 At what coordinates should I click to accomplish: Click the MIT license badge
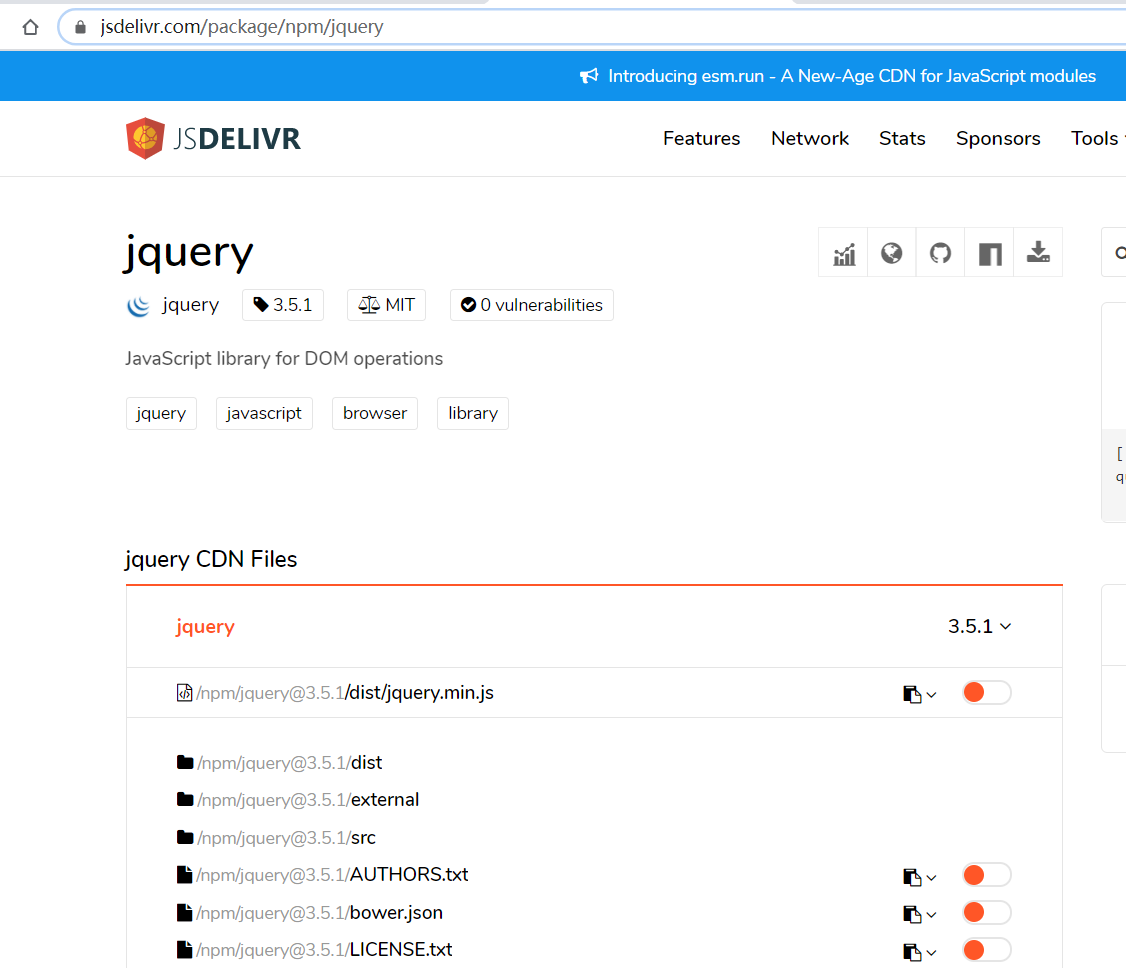[386, 305]
